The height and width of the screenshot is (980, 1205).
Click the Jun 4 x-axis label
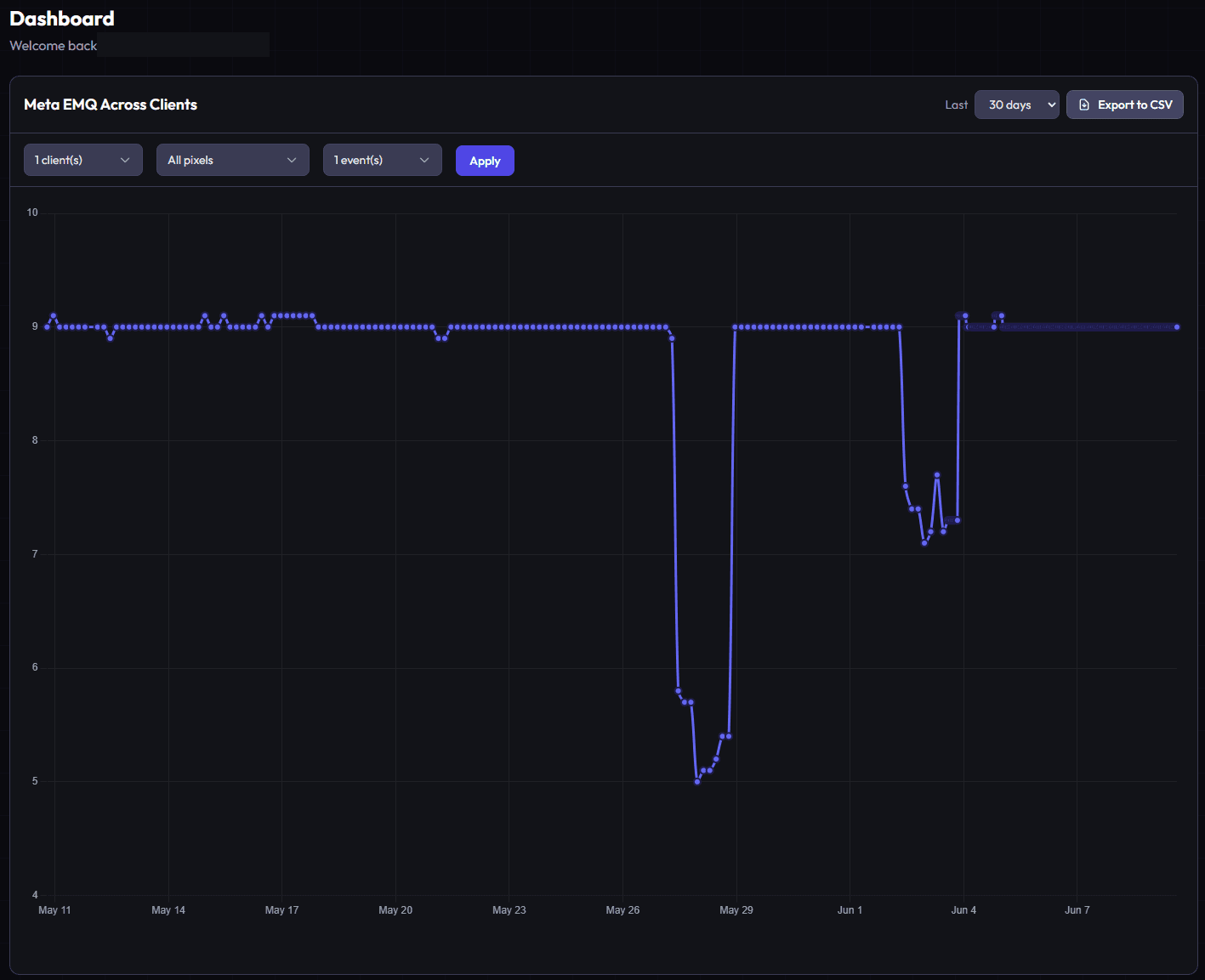(x=963, y=910)
